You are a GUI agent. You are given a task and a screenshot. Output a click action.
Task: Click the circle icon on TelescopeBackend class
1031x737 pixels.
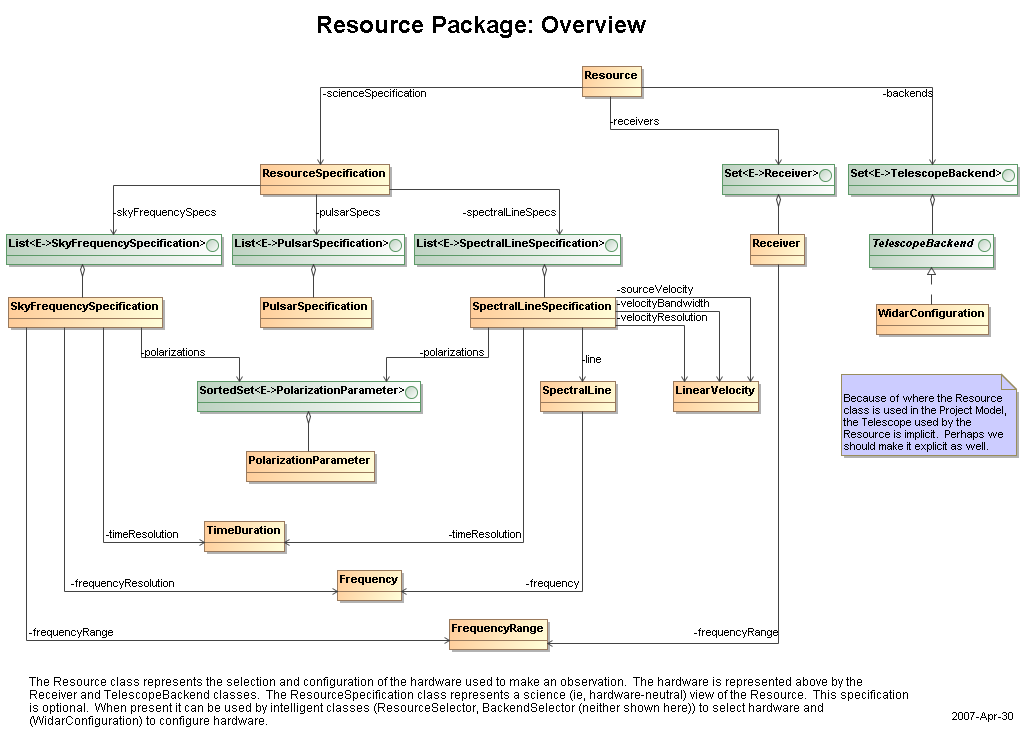pyautogui.click(x=983, y=243)
